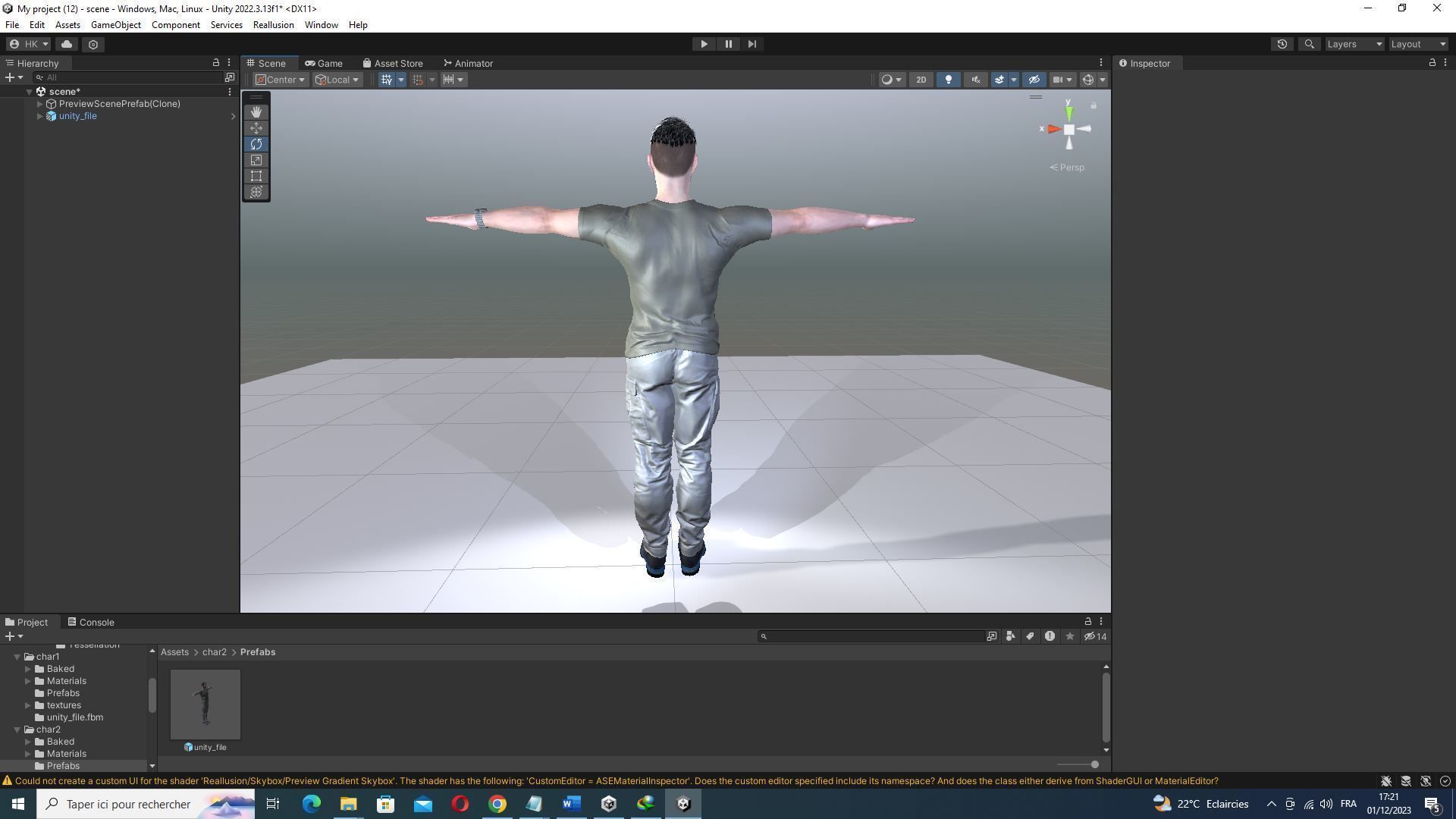
Task: Open the Center pivot dropdown
Action: coord(280,80)
